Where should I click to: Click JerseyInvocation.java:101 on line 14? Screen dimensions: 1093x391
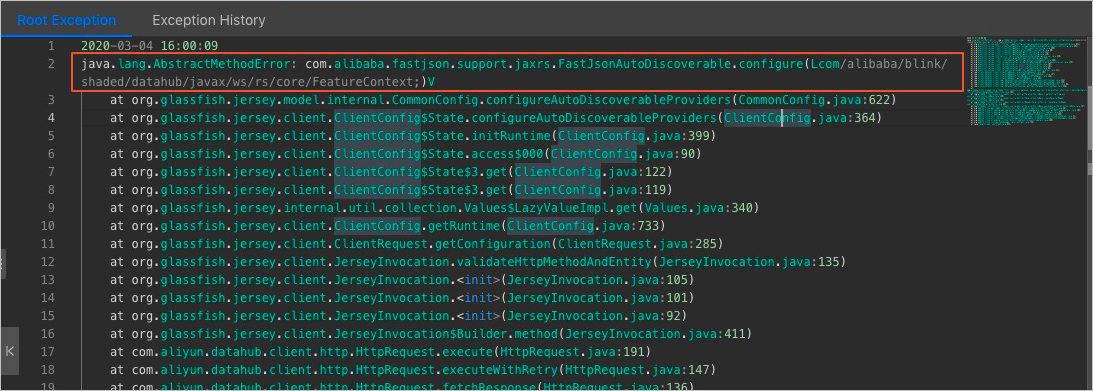point(596,298)
